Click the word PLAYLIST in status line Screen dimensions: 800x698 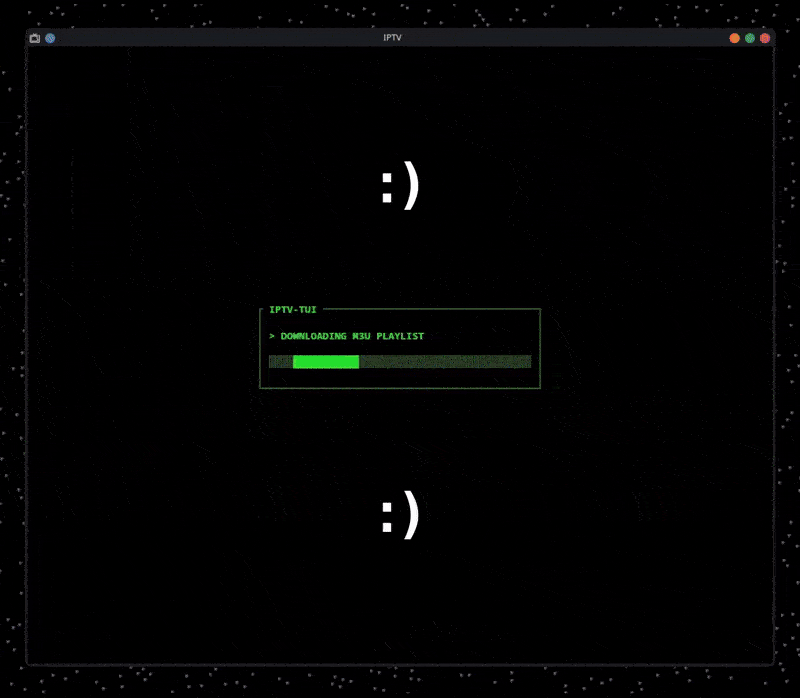tap(400, 336)
